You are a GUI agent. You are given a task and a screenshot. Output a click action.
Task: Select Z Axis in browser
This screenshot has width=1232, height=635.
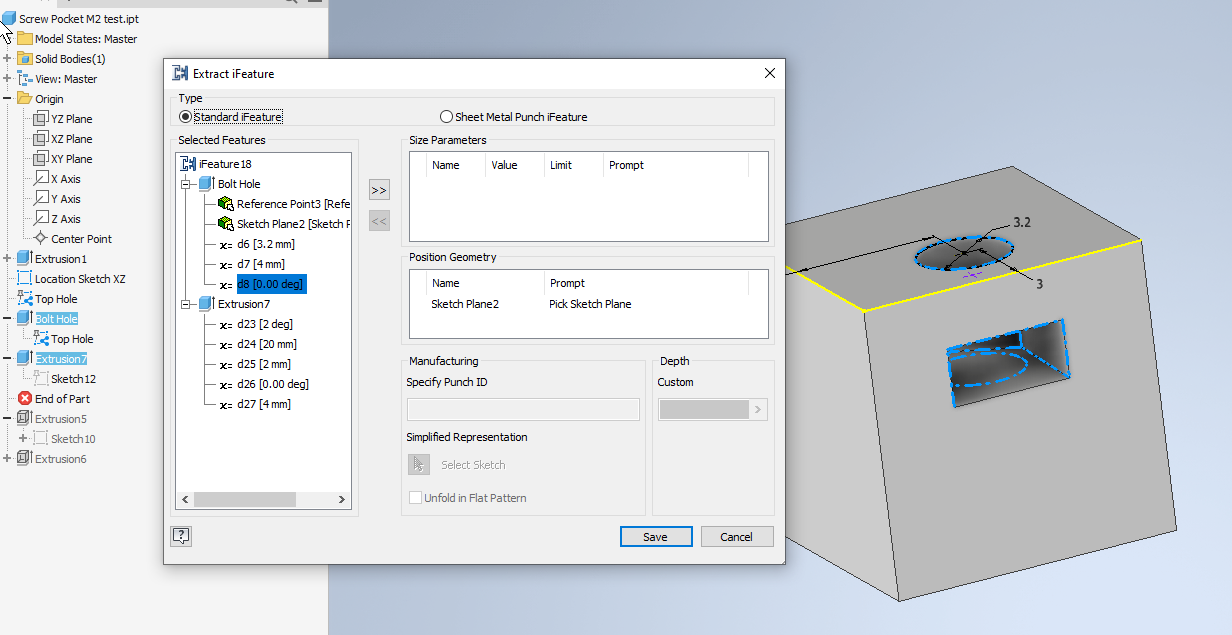click(x=66, y=219)
